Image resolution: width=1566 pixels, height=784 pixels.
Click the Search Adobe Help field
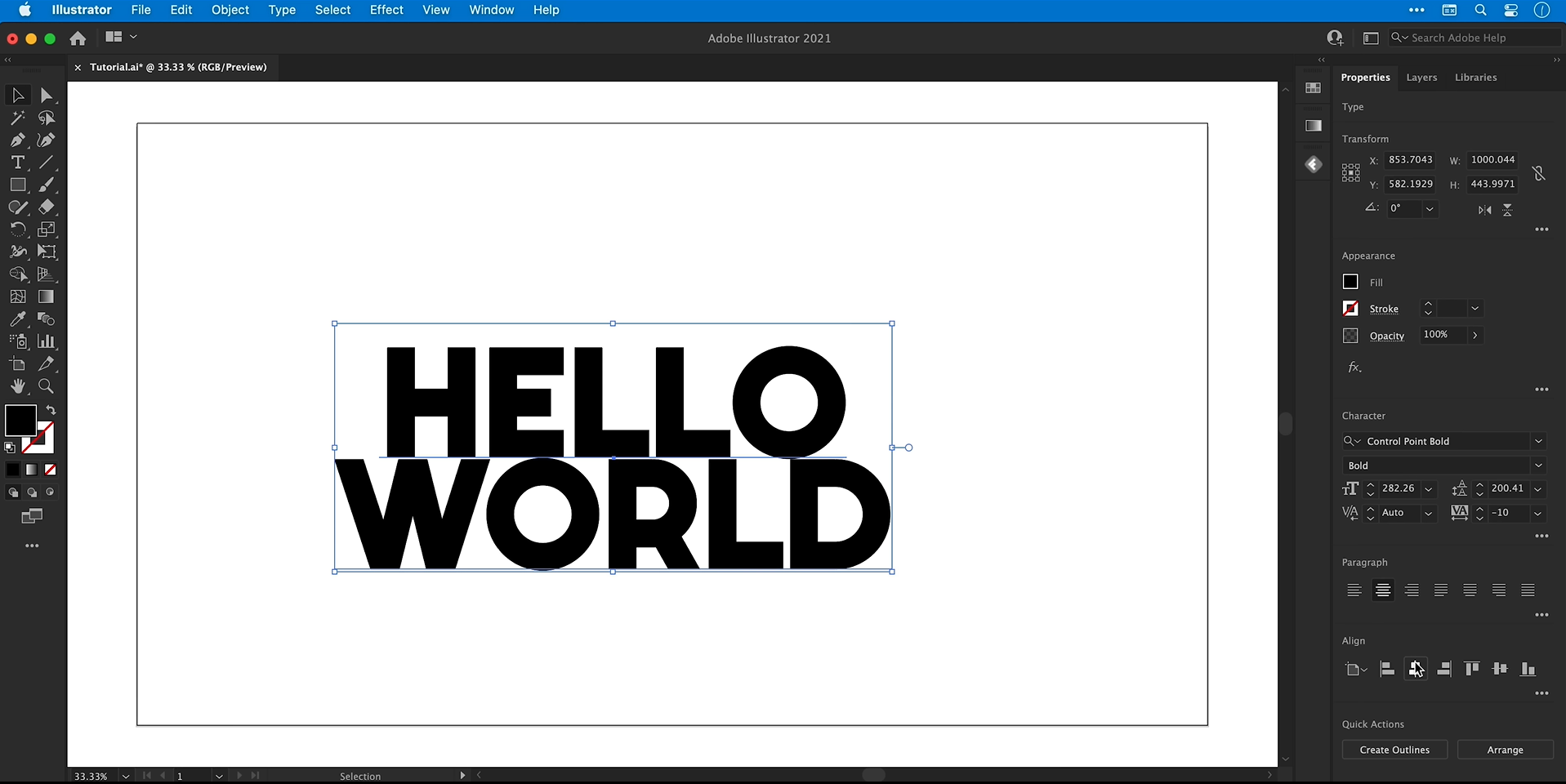[1475, 38]
